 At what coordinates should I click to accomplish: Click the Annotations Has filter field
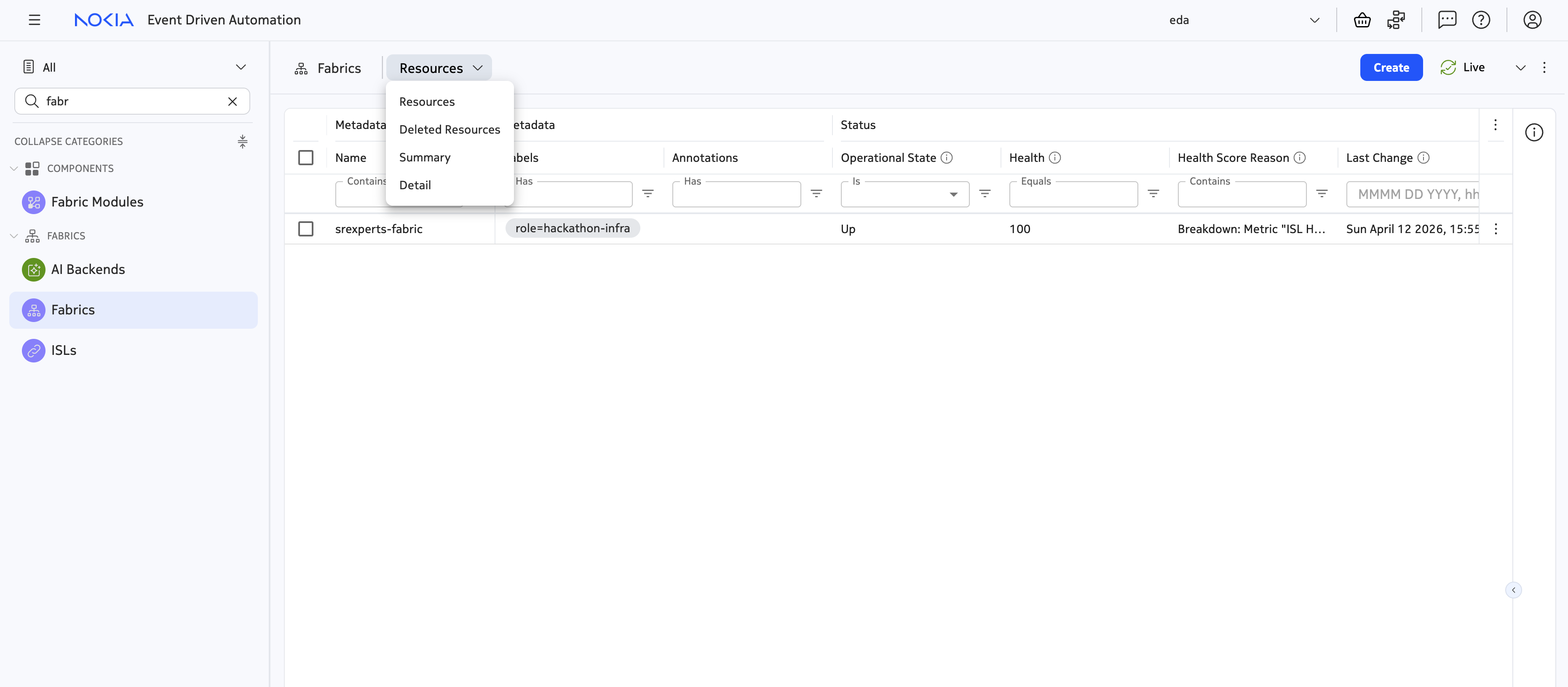[736, 194]
